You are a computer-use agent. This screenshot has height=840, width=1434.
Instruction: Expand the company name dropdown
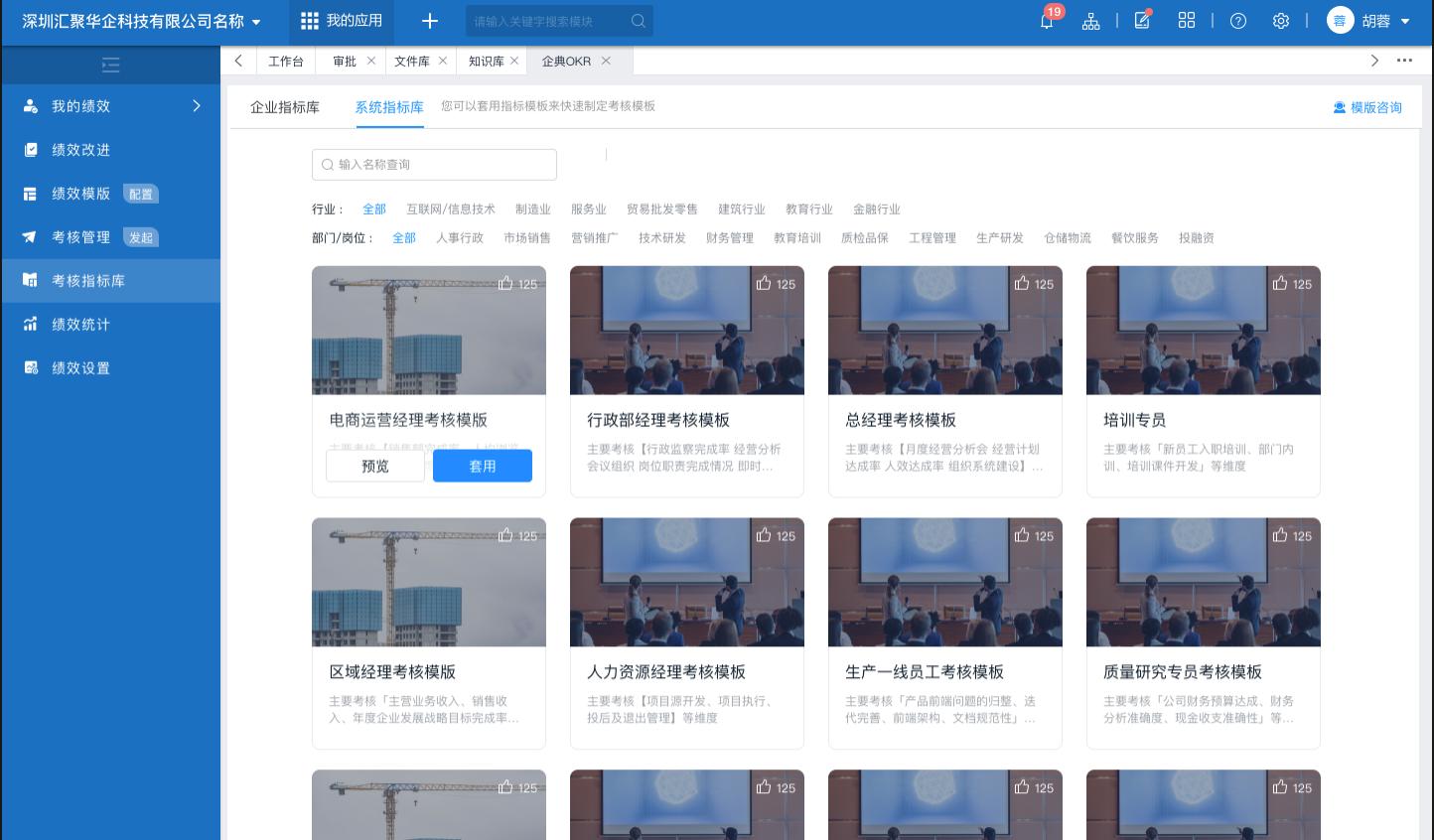pyautogui.click(x=256, y=22)
